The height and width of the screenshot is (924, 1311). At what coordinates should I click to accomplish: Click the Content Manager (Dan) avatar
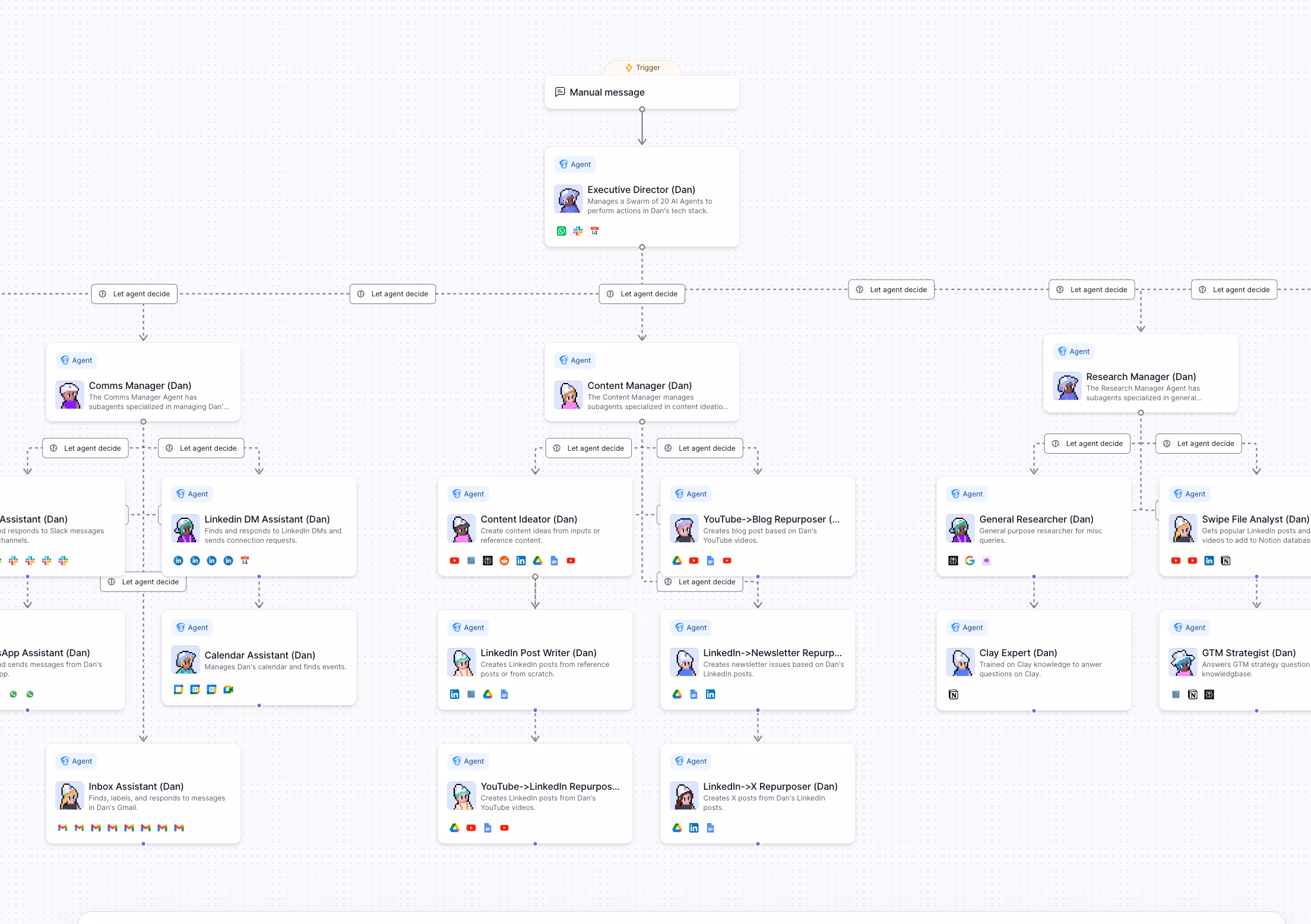pos(568,395)
